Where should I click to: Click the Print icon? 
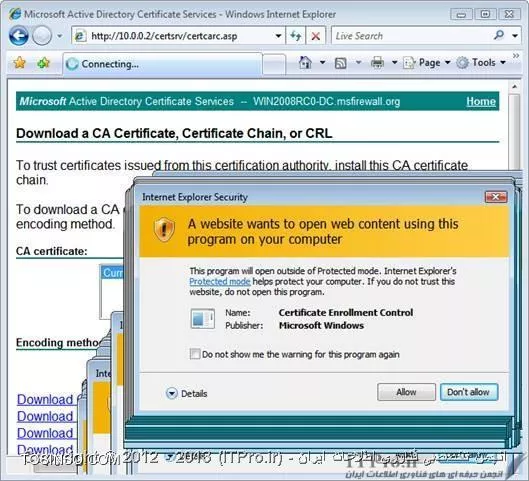point(377,63)
